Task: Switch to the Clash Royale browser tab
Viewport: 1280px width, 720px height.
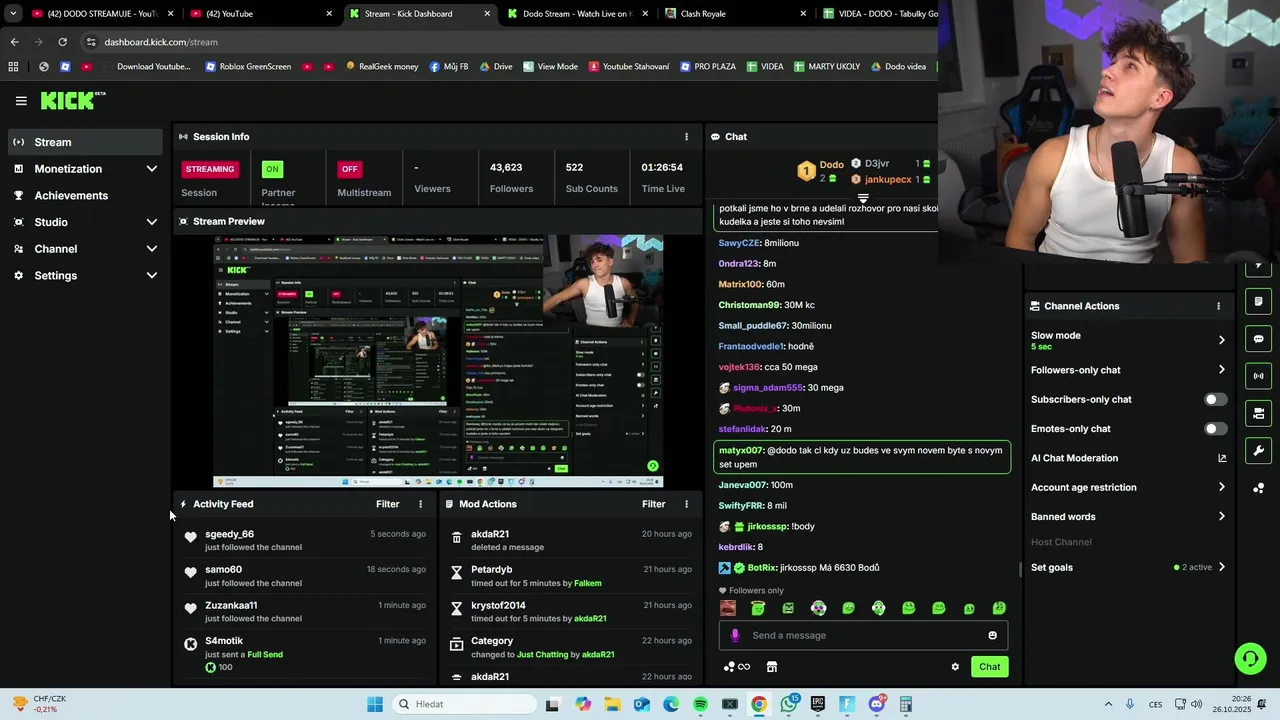Action: pyautogui.click(x=735, y=14)
